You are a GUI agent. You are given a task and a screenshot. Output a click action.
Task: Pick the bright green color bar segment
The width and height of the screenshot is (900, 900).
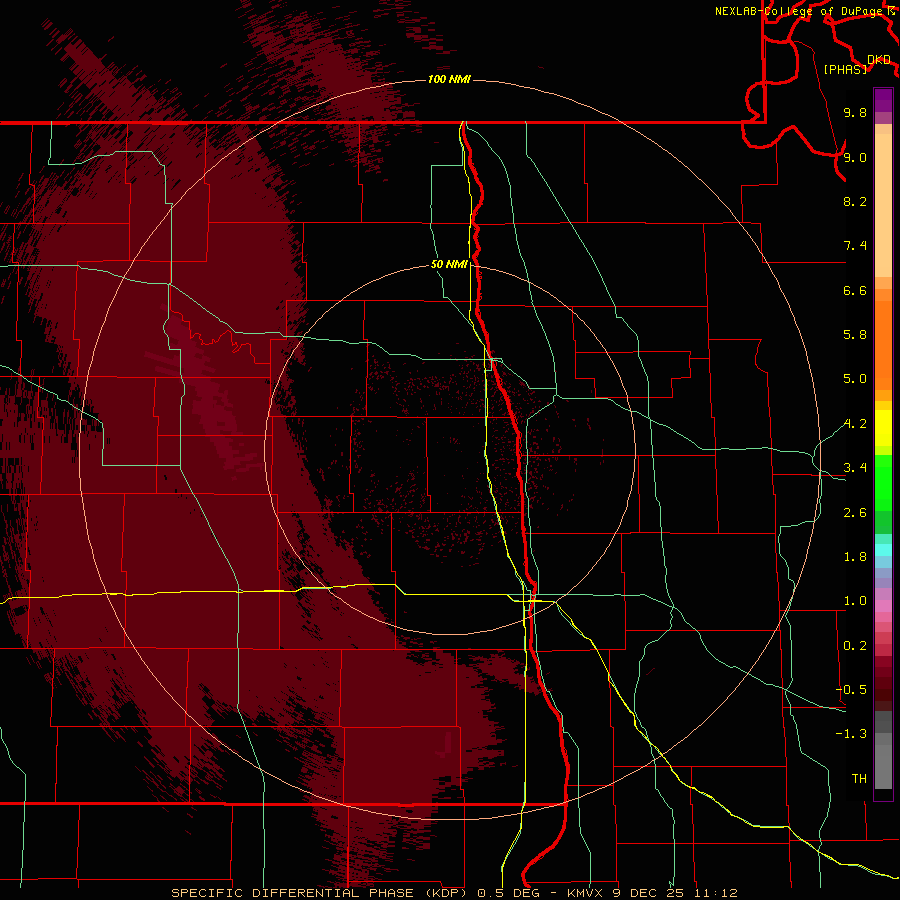(x=883, y=482)
